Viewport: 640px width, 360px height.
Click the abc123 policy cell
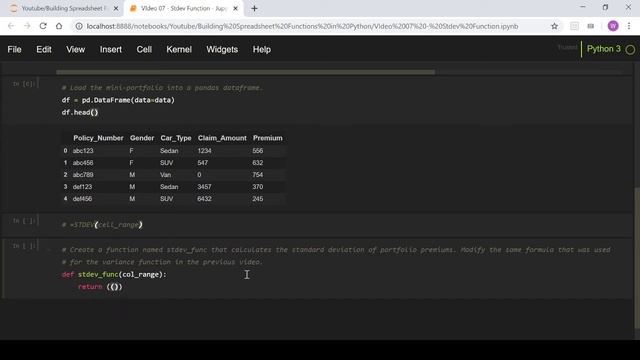pyautogui.click(x=83, y=151)
